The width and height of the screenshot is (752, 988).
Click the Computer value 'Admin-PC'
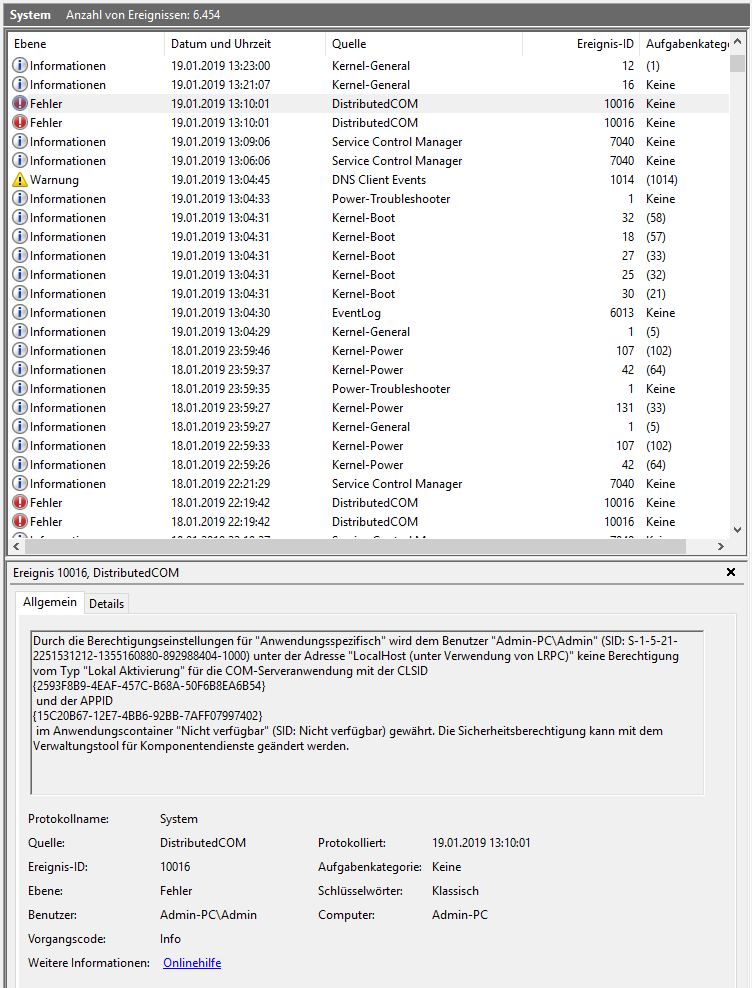460,915
